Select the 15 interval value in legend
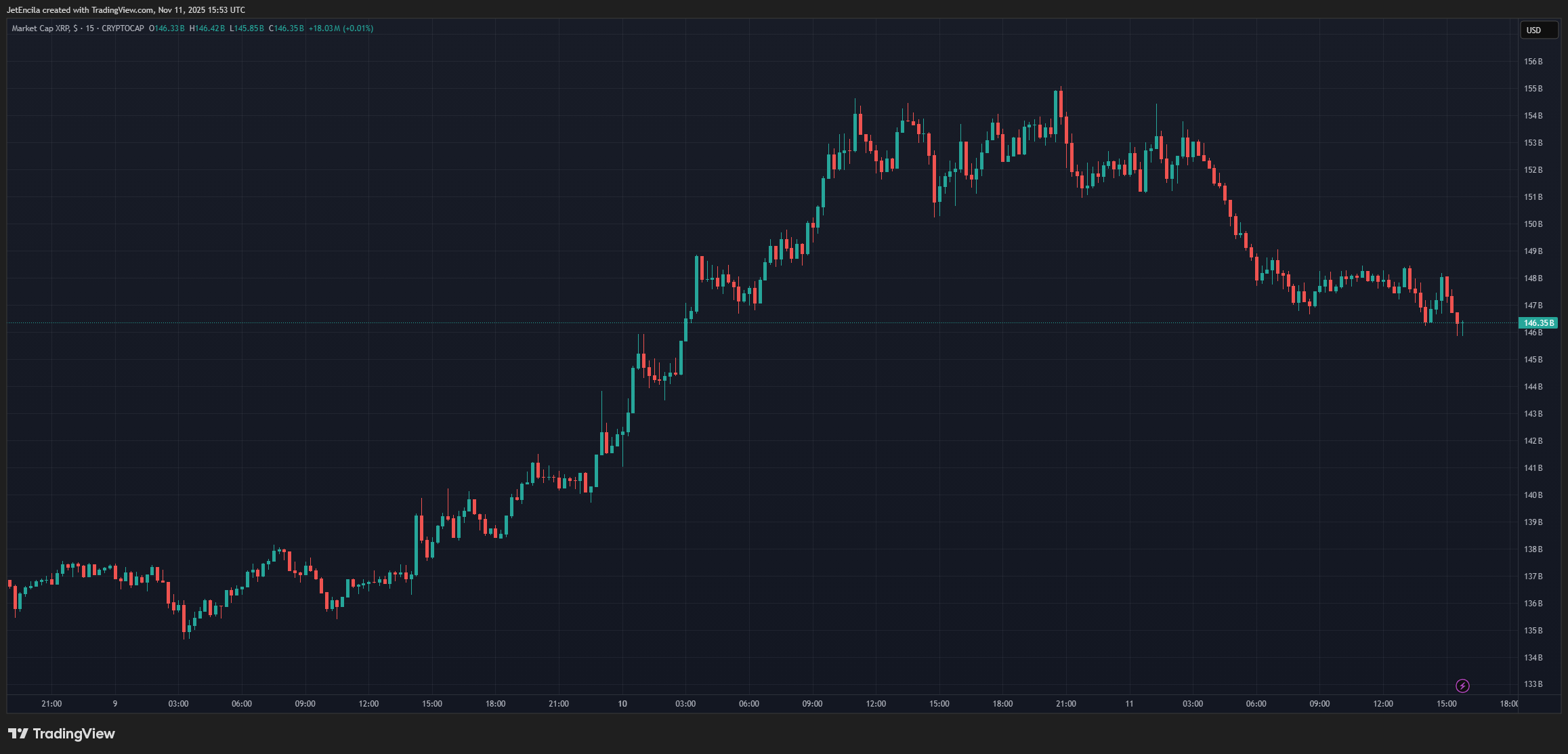Viewport: 1568px width, 754px height. click(x=90, y=28)
